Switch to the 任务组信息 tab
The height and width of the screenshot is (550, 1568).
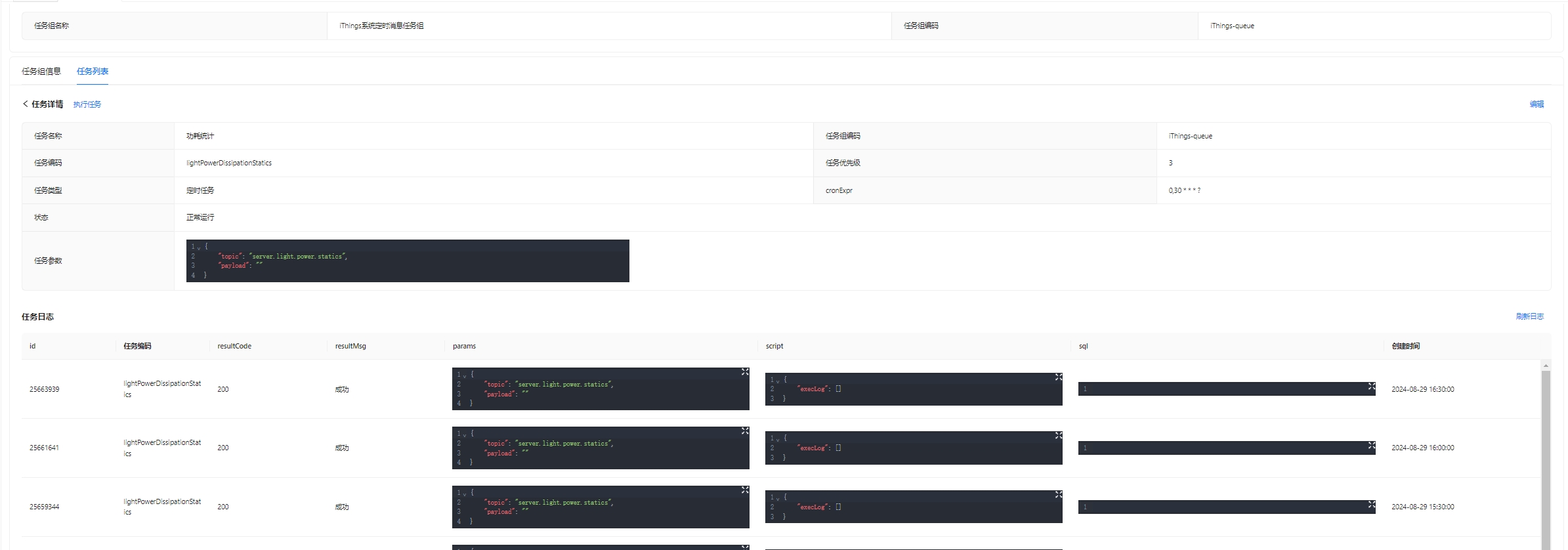[x=41, y=72]
